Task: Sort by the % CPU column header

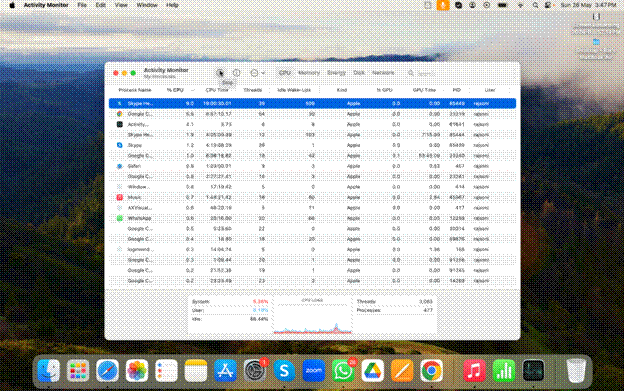Action: pyautogui.click(x=175, y=90)
